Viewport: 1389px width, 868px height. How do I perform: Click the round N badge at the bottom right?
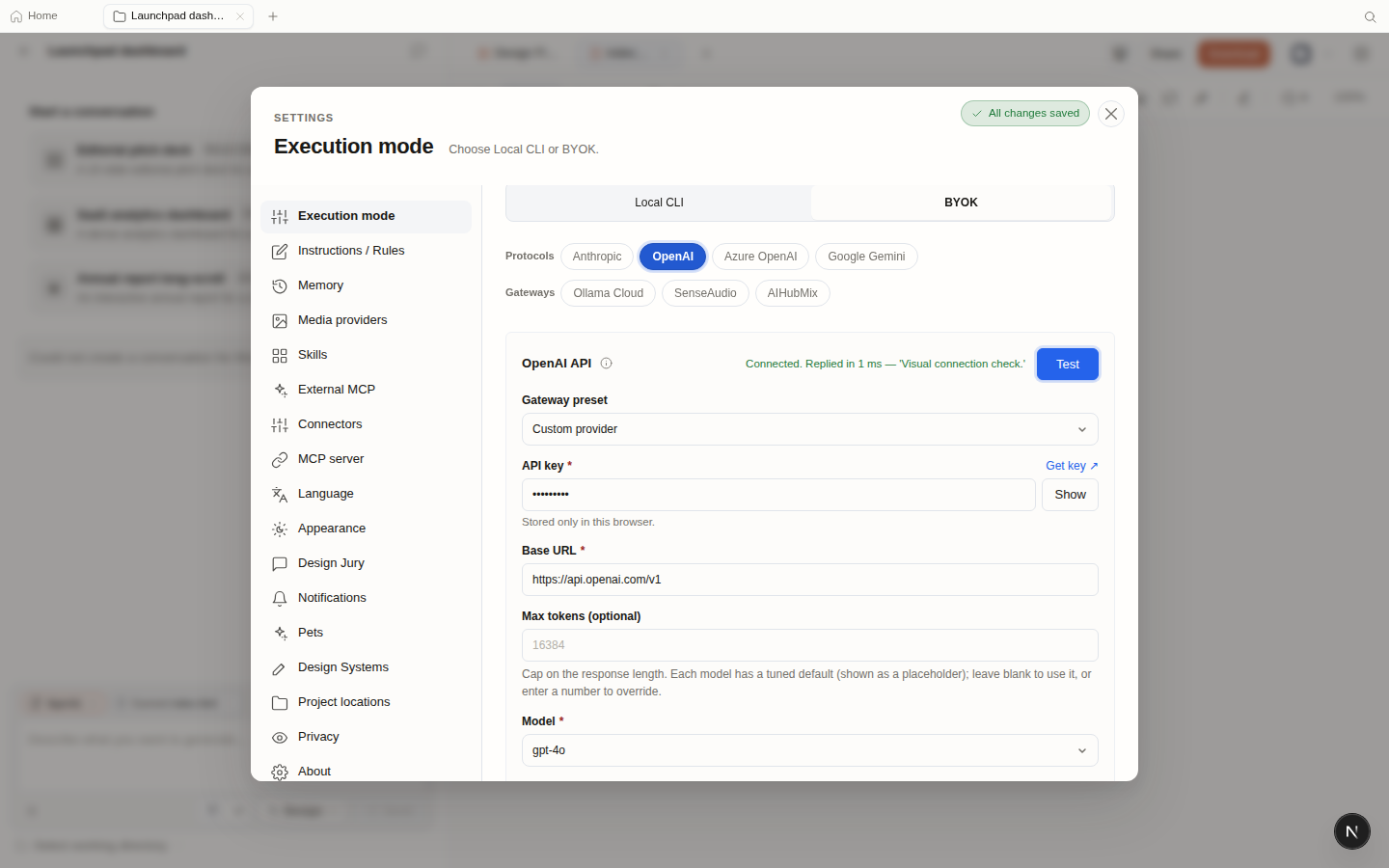pyautogui.click(x=1352, y=831)
